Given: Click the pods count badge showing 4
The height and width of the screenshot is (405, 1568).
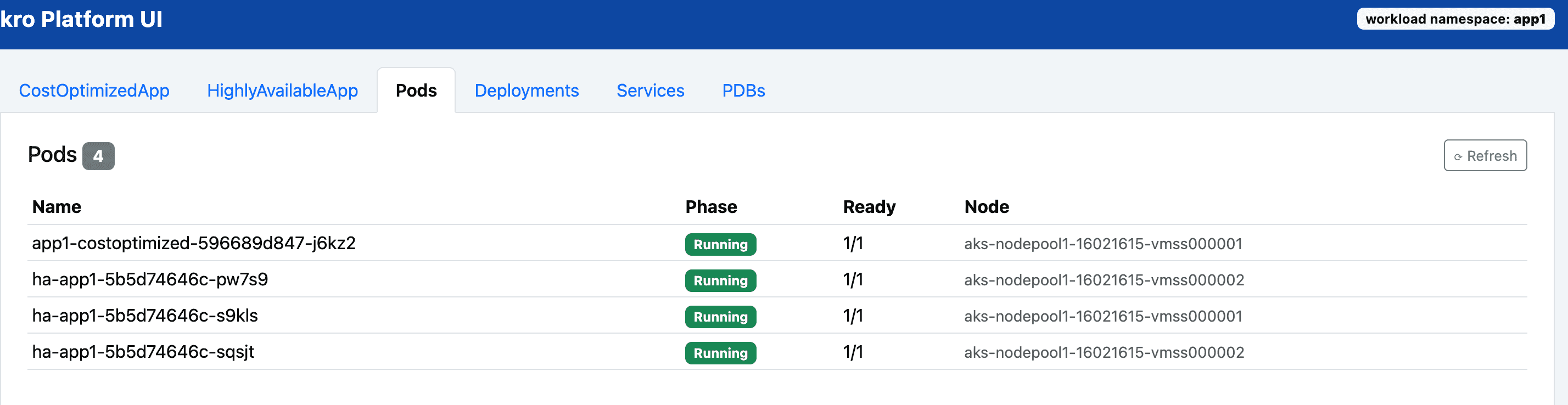Looking at the screenshot, I should tap(98, 156).
